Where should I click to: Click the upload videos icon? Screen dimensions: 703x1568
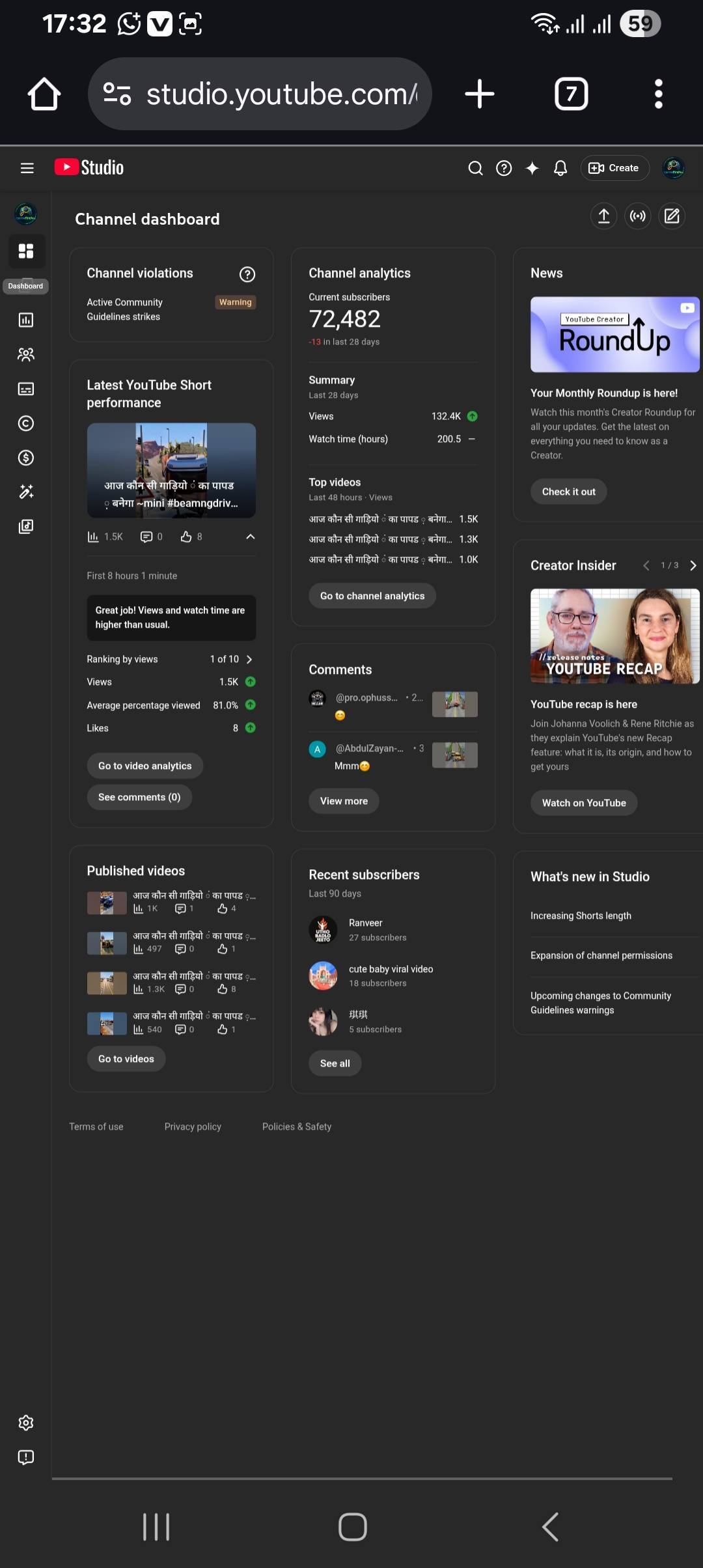(603, 216)
